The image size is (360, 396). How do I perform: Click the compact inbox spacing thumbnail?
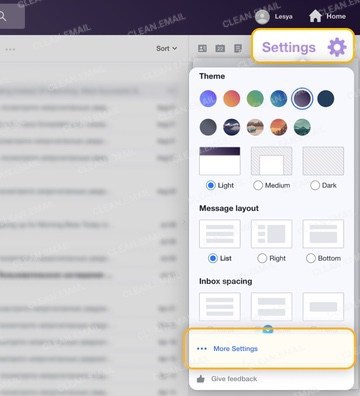tap(220, 307)
